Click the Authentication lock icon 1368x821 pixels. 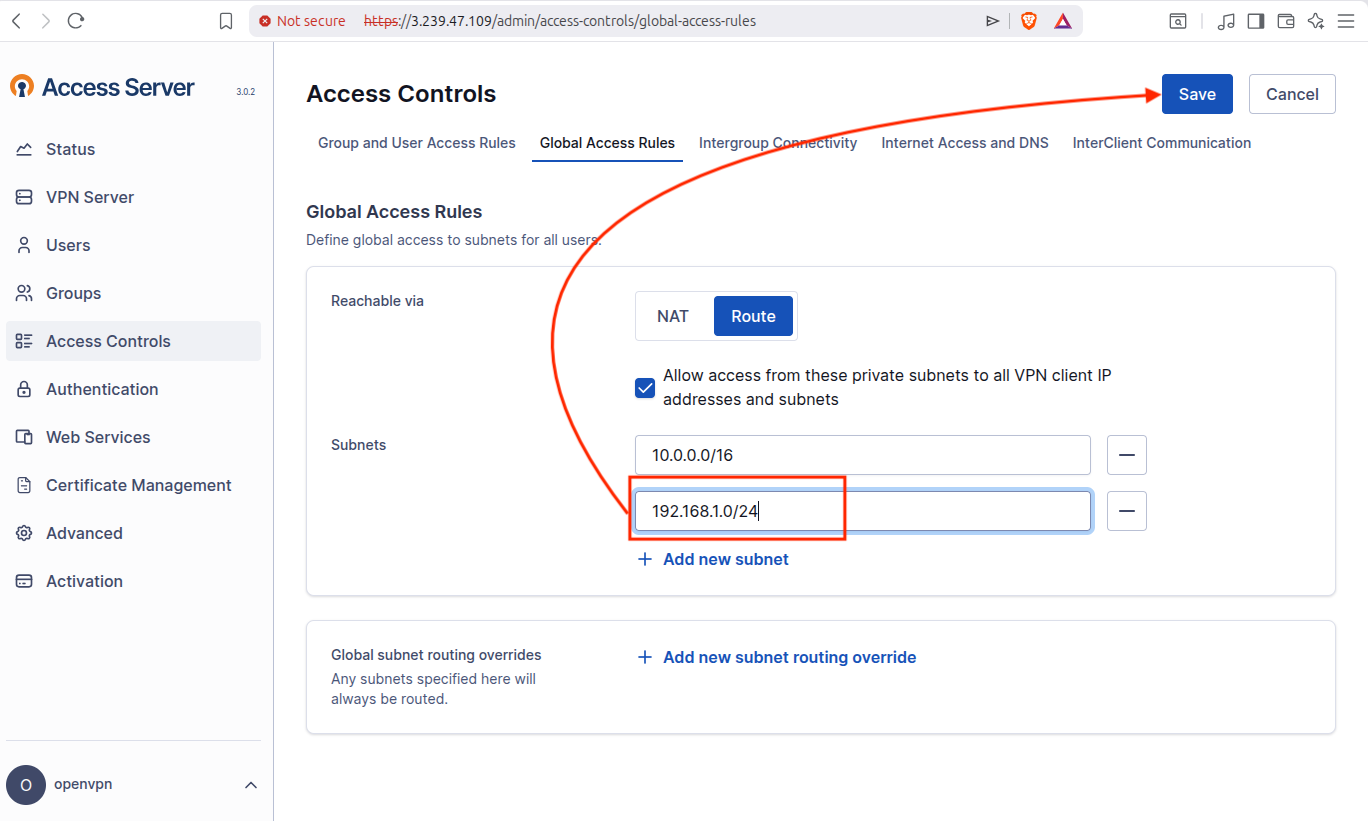tap(24, 389)
